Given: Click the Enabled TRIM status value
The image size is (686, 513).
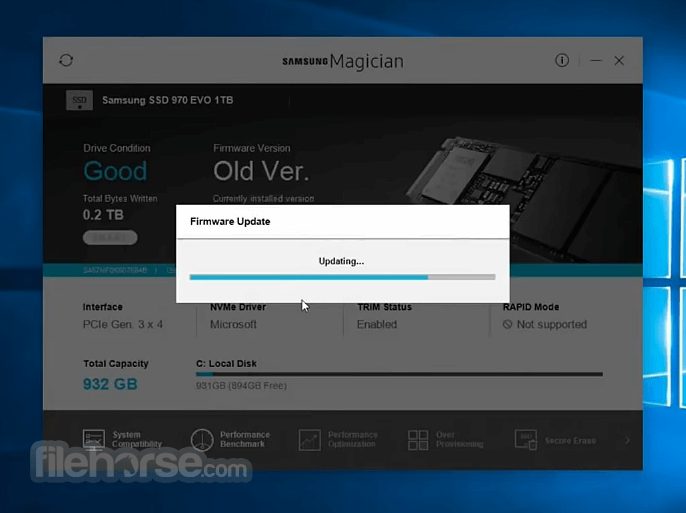Looking at the screenshot, I should (x=377, y=325).
